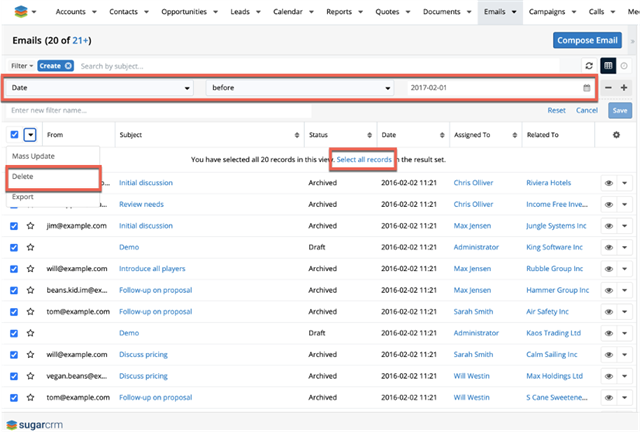Open the column settings gear icon
This screenshot has width=640, height=432.
pyautogui.click(x=615, y=135)
